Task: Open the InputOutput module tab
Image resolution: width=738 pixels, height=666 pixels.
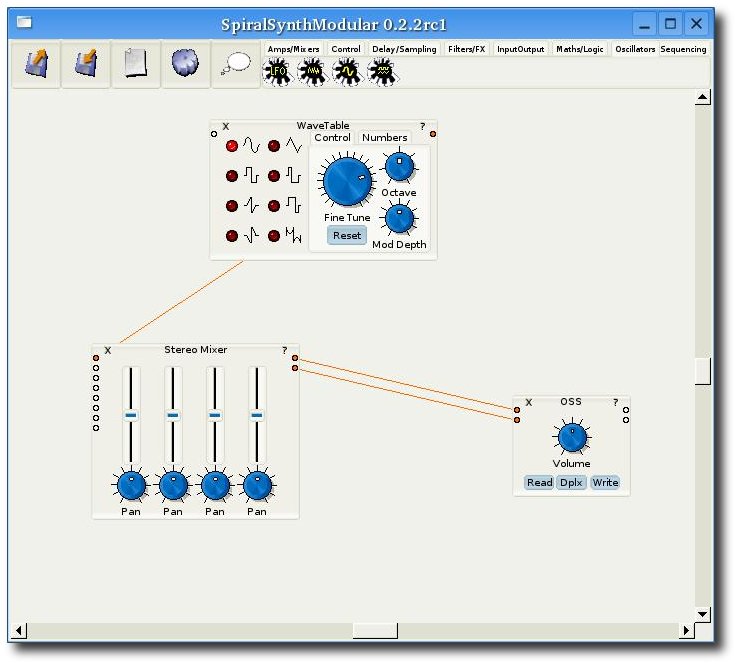Action: [521, 49]
